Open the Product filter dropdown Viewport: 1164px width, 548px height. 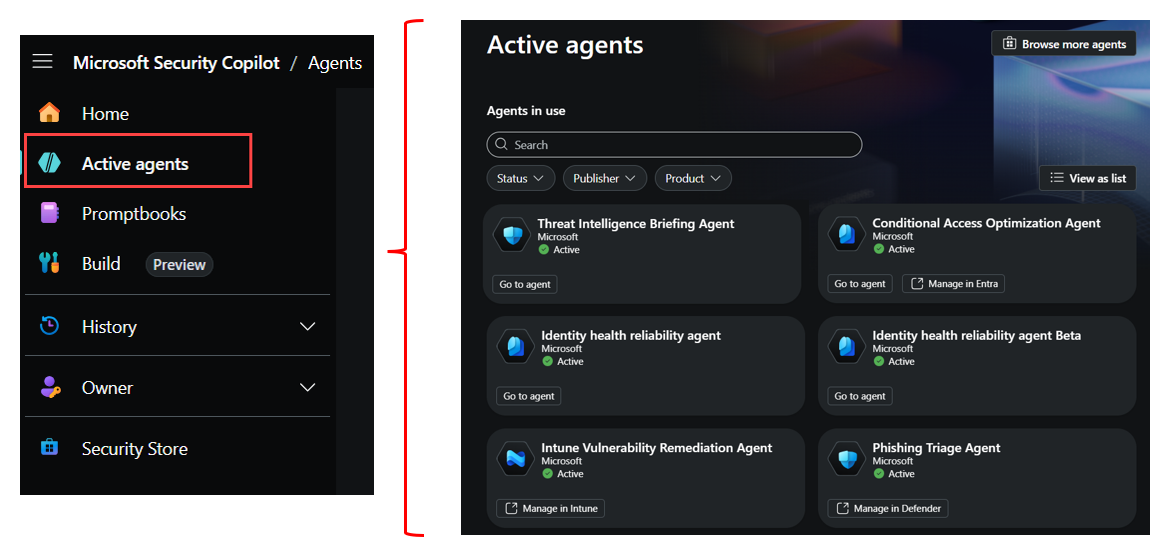[x=692, y=178]
